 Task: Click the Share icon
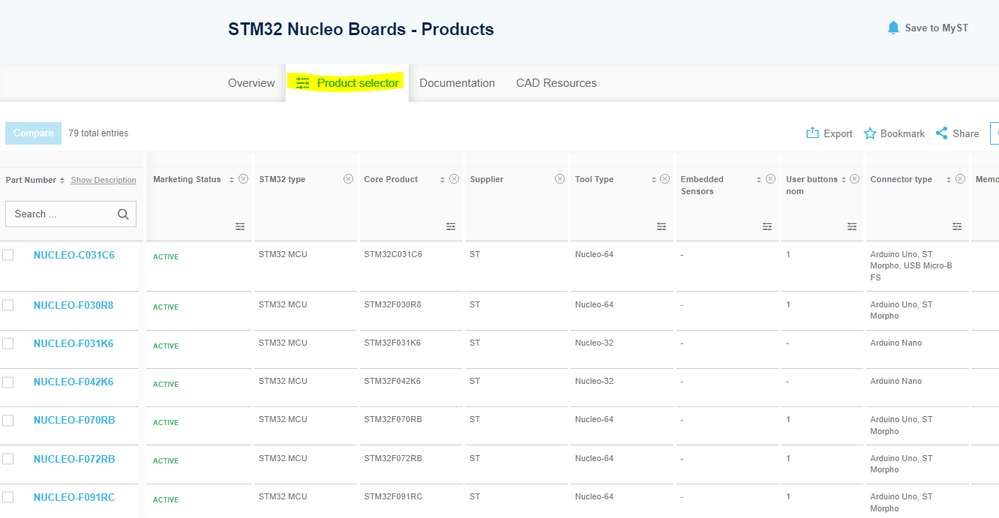(942, 133)
